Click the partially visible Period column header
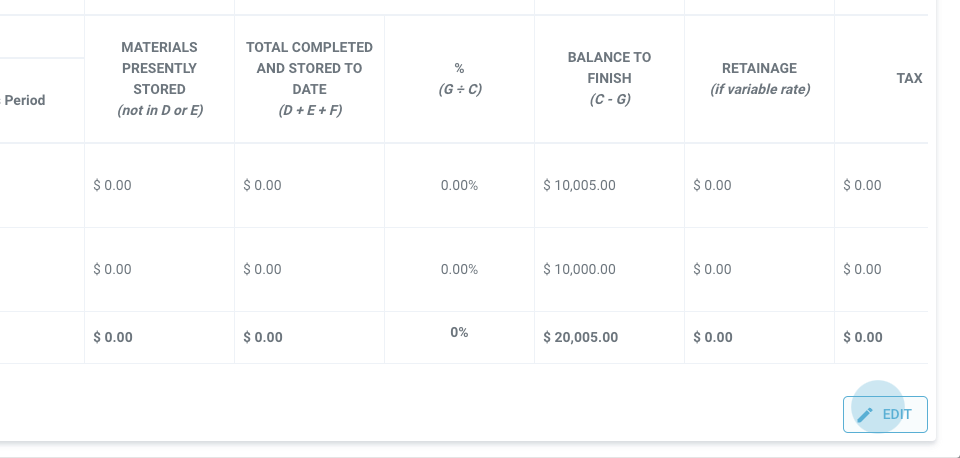This screenshot has height=458, width=960. click(x=25, y=100)
